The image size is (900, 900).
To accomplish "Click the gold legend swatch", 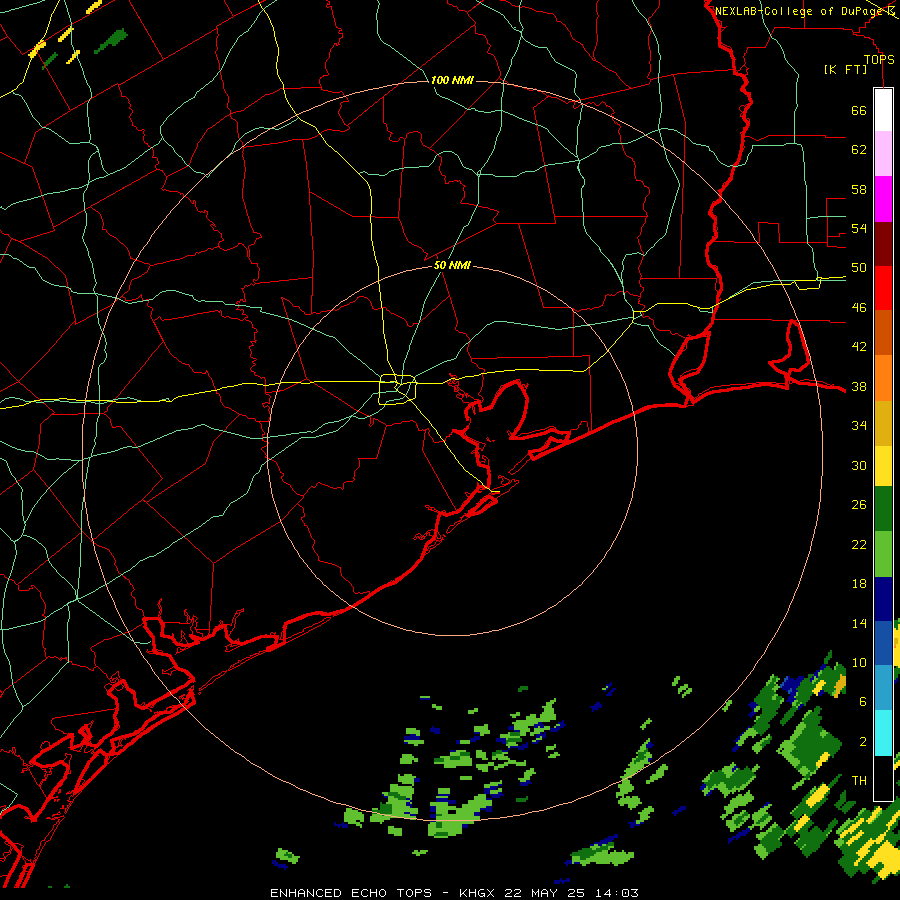I will (x=883, y=422).
